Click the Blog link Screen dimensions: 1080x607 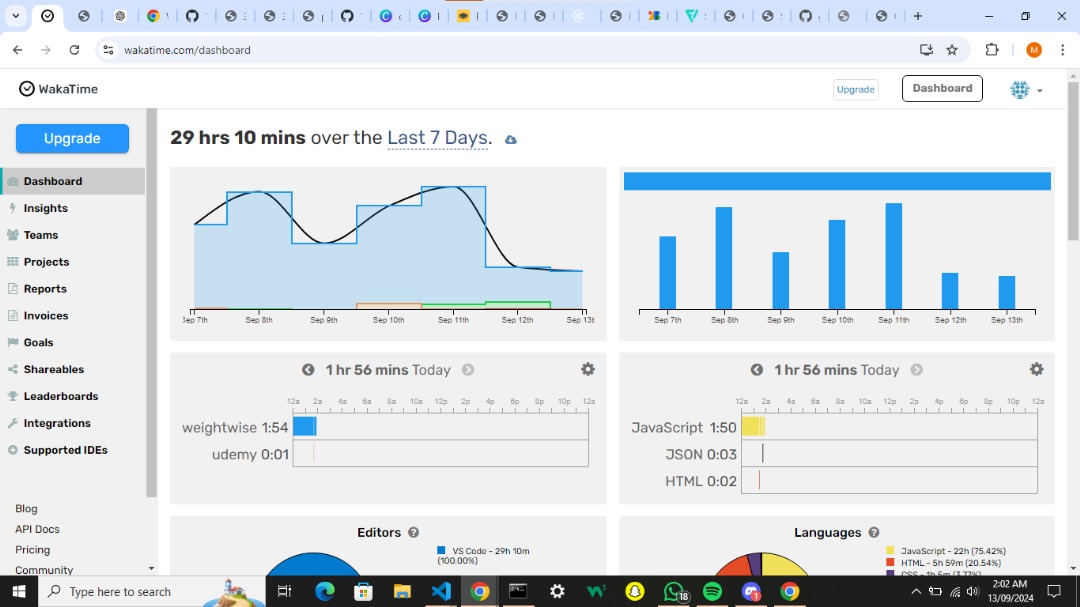(26, 508)
